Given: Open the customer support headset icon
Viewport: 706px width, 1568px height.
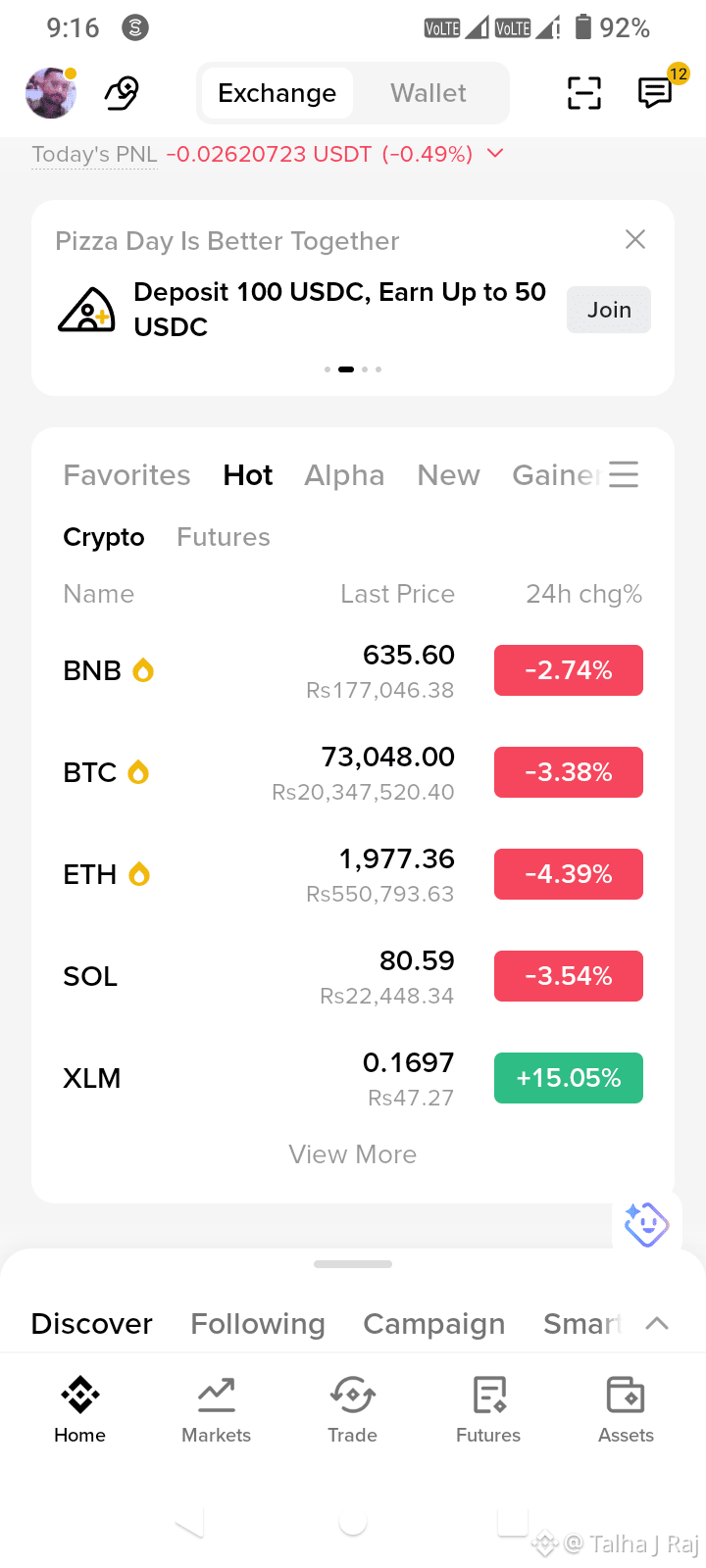Looking at the screenshot, I should coord(123,93).
